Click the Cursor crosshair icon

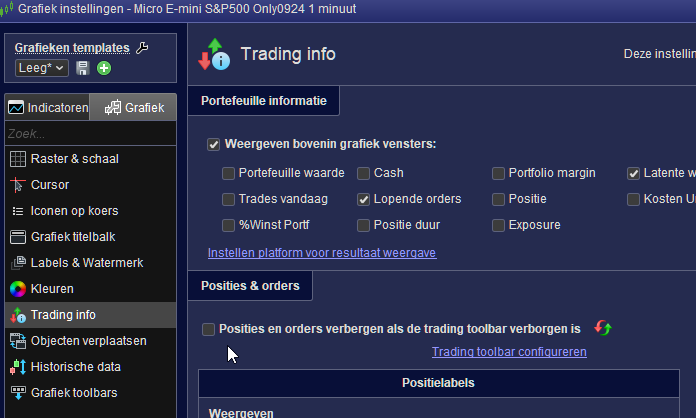point(18,185)
